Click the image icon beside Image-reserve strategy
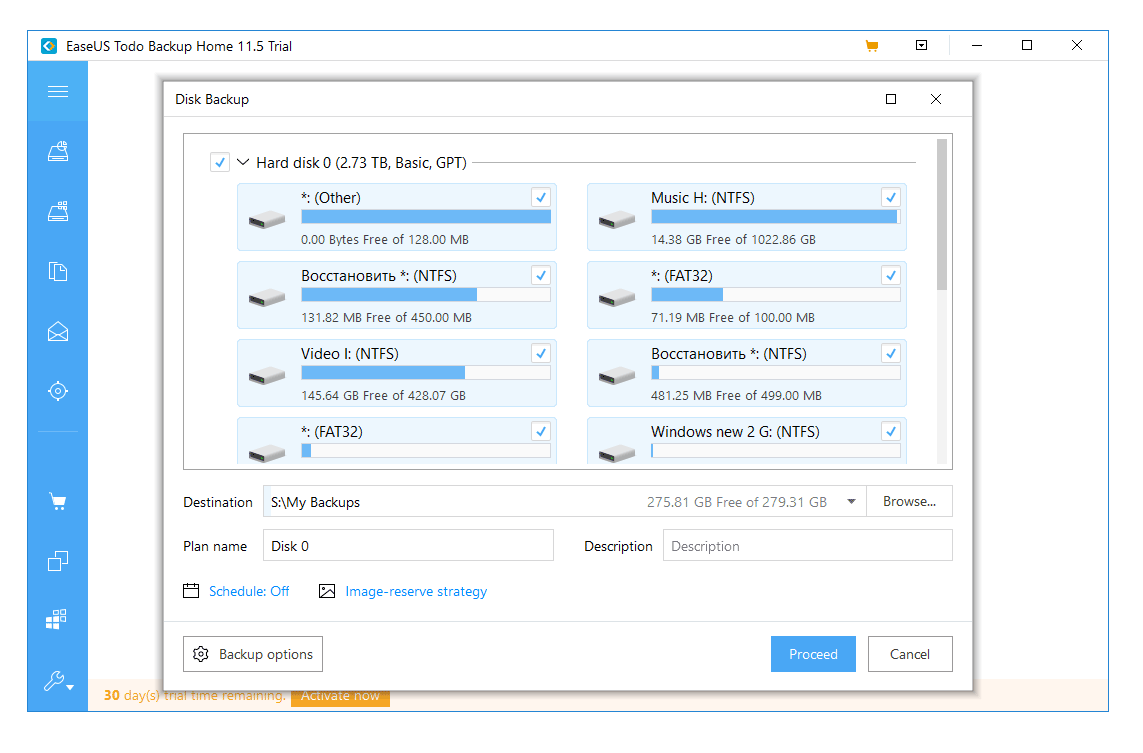Image resolution: width=1143 pixels, height=753 pixels. click(x=327, y=591)
